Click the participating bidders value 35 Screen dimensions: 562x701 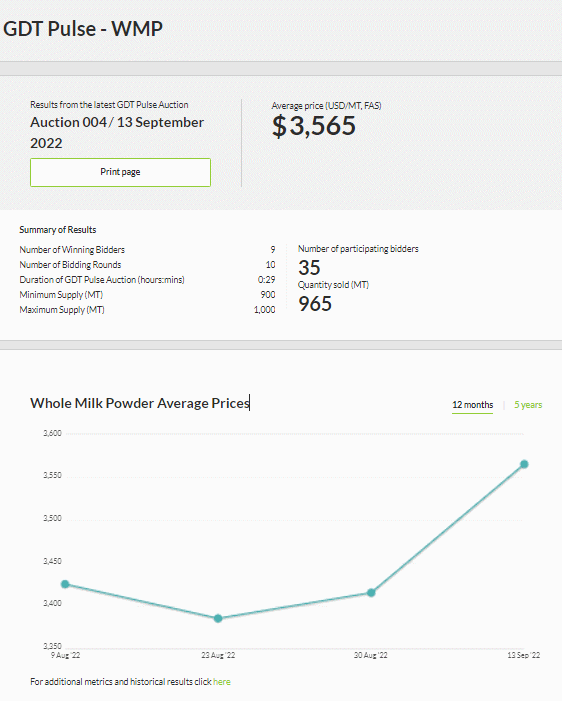coord(309,267)
